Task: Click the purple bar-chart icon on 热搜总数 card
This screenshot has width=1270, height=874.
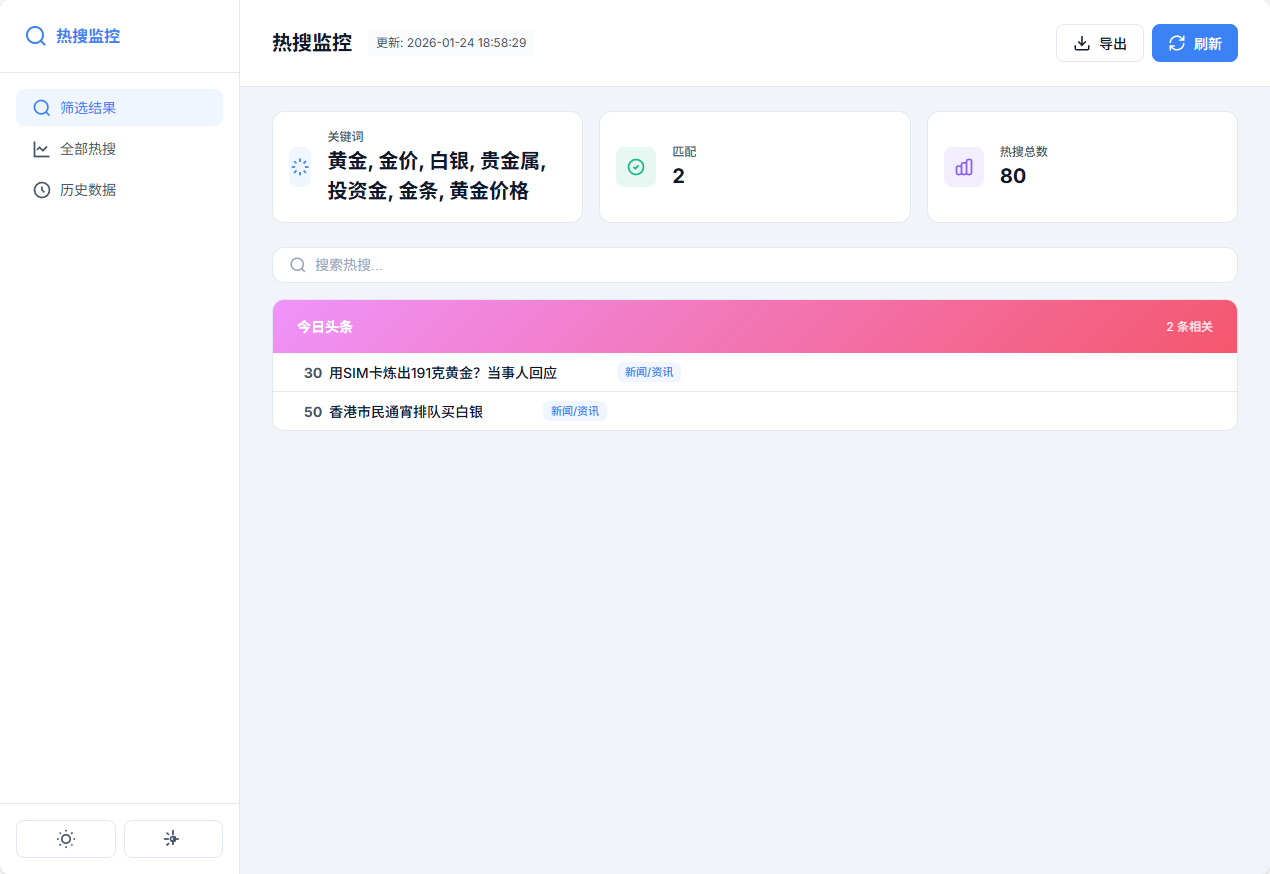Action: [x=963, y=167]
